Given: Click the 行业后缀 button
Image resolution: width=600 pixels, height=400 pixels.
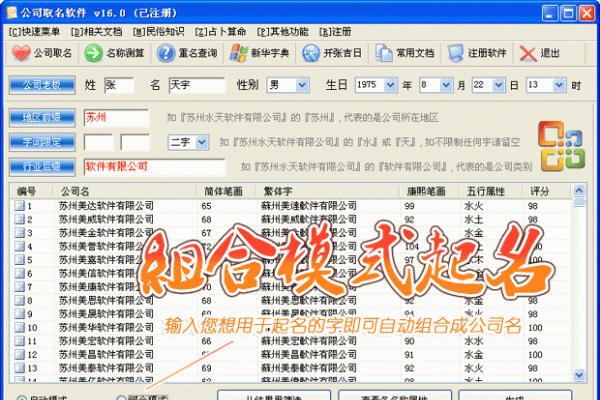Looking at the screenshot, I should click(x=42, y=167).
